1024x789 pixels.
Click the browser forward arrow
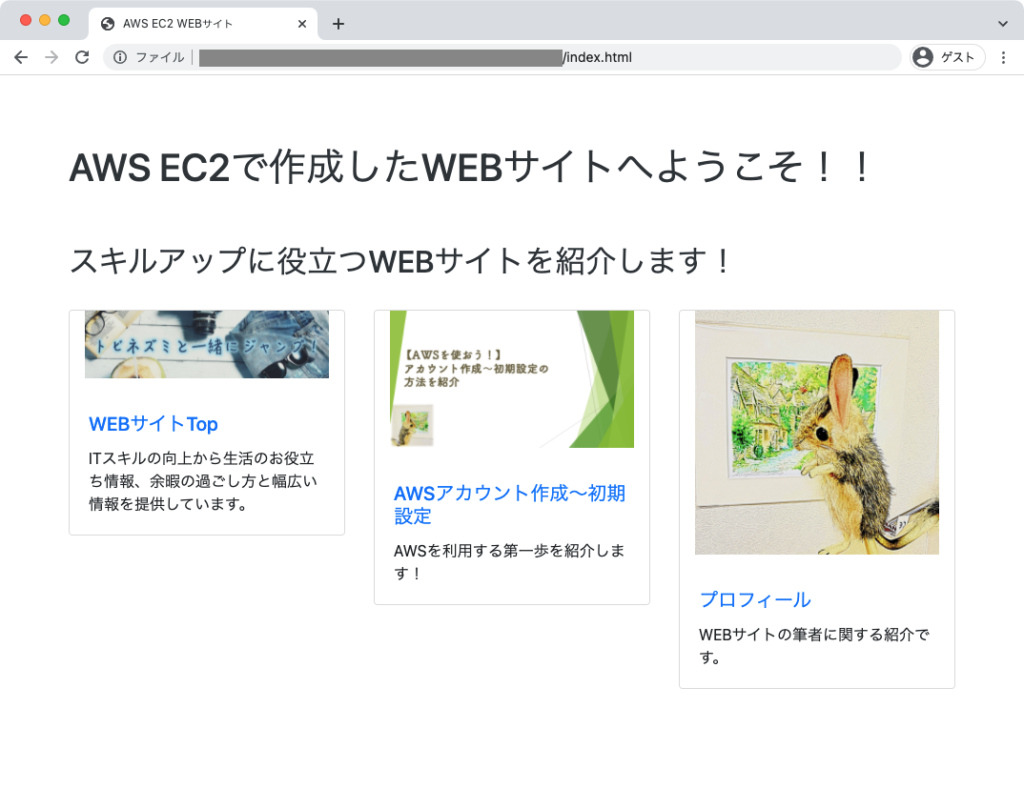[52, 57]
